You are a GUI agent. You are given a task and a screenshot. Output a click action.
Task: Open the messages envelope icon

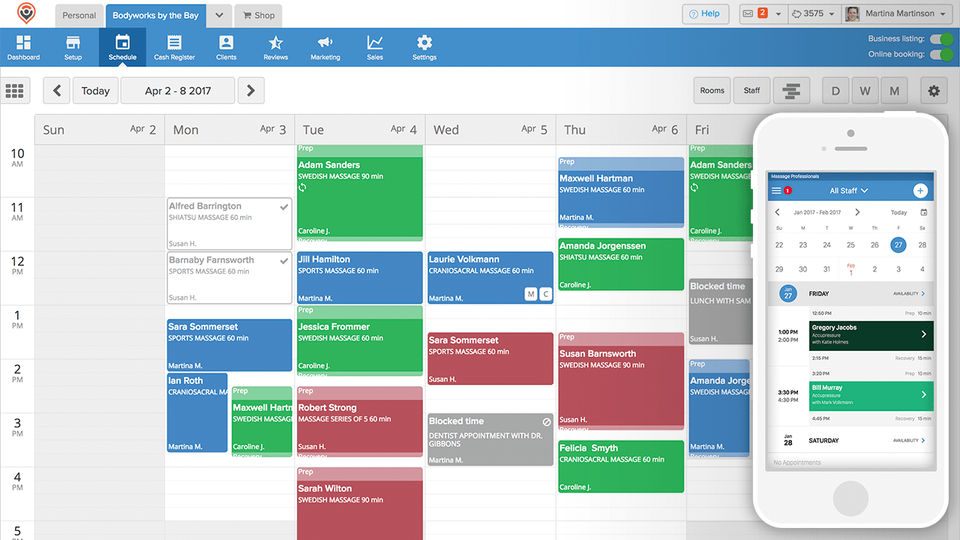pos(748,13)
